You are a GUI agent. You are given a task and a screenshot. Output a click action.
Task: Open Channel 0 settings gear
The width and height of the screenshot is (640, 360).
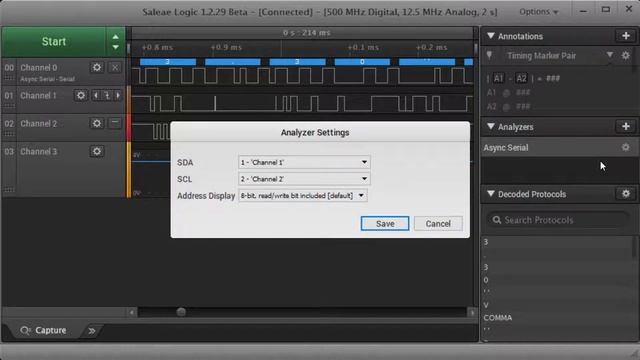[97, 67]
